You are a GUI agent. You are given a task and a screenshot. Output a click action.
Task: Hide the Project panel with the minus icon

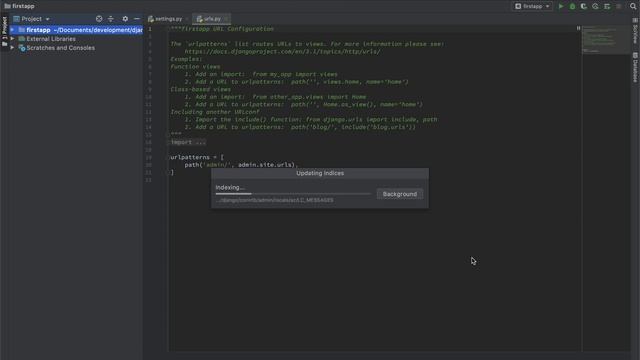point(137,19)
